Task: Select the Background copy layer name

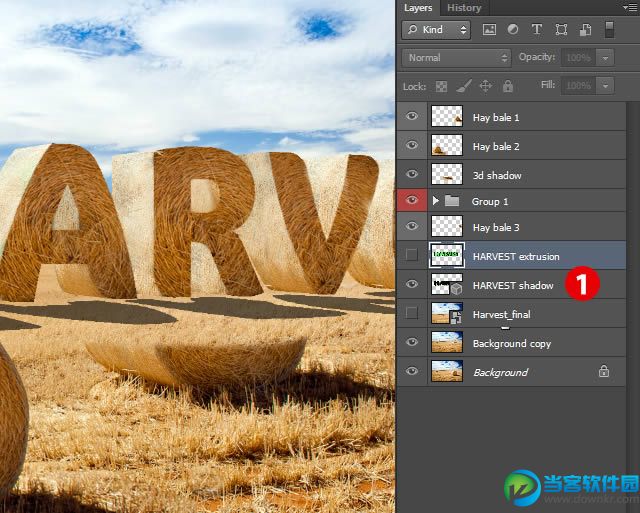Action: click(x=512, y=344)
